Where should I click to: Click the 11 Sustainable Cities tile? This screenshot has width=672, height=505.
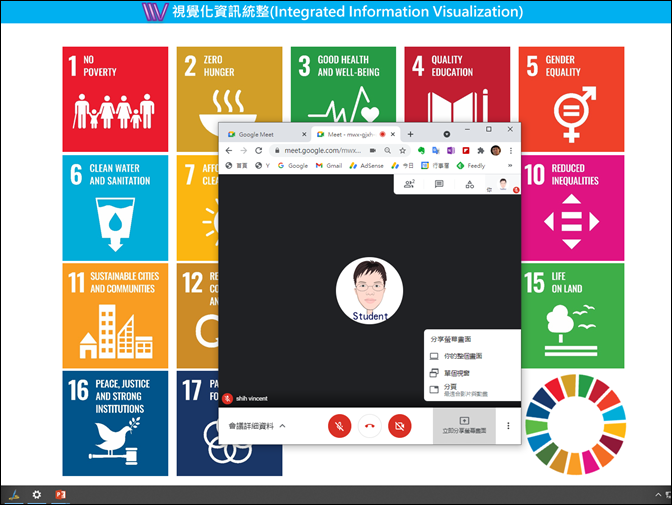[115, 316]
